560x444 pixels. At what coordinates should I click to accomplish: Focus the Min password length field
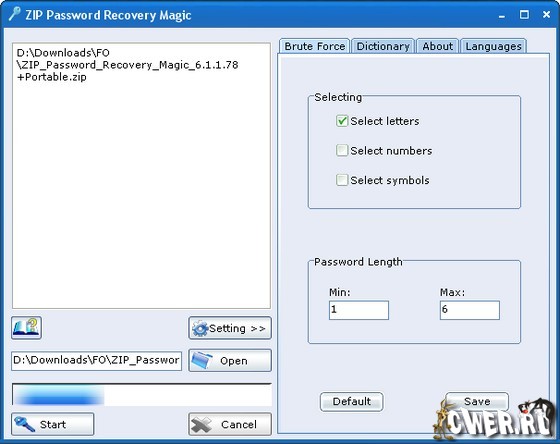click(359, 310)
